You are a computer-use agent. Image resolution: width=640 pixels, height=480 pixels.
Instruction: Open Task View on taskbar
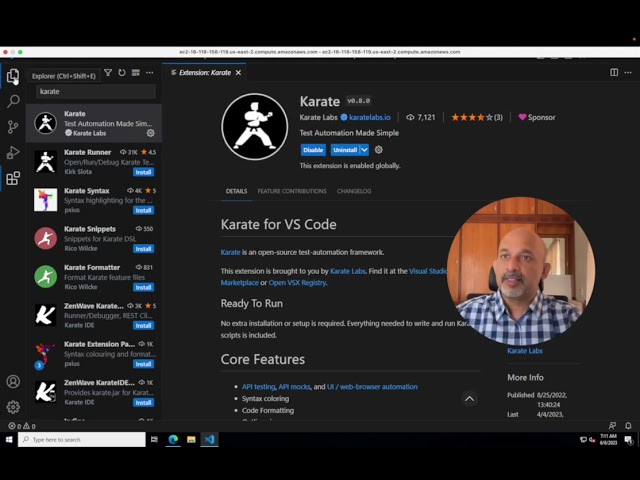coord(154,440)
